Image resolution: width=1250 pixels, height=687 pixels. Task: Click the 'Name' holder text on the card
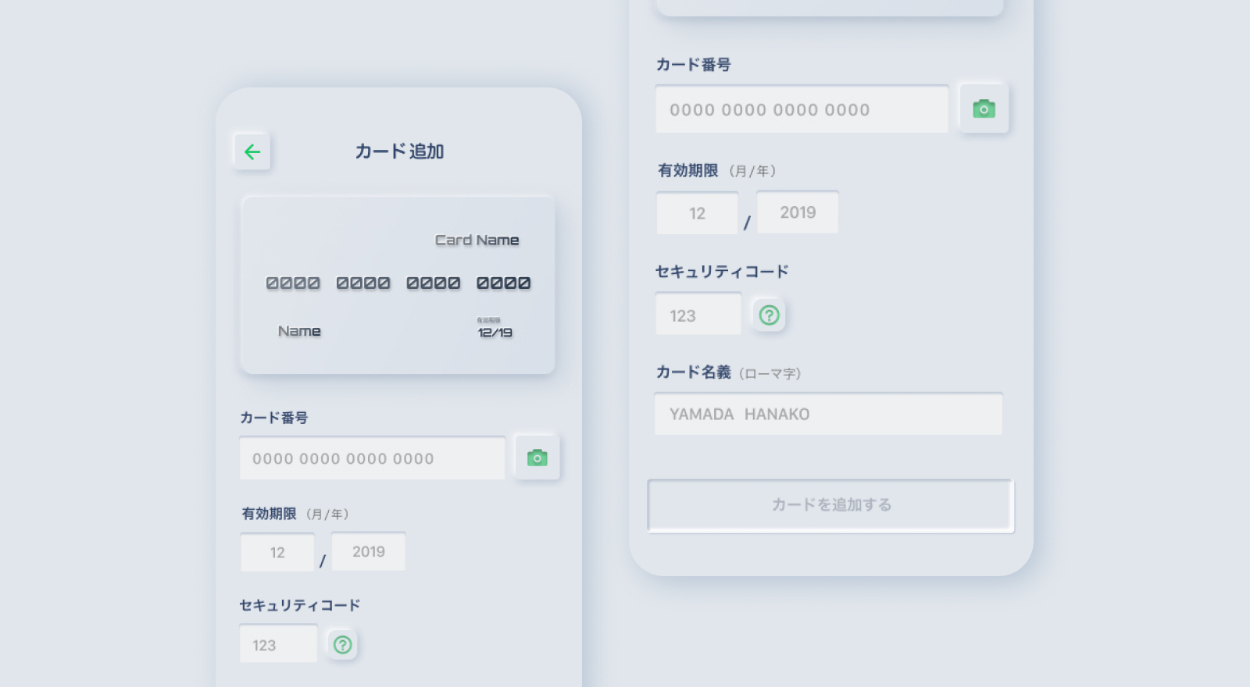[299, 331]
